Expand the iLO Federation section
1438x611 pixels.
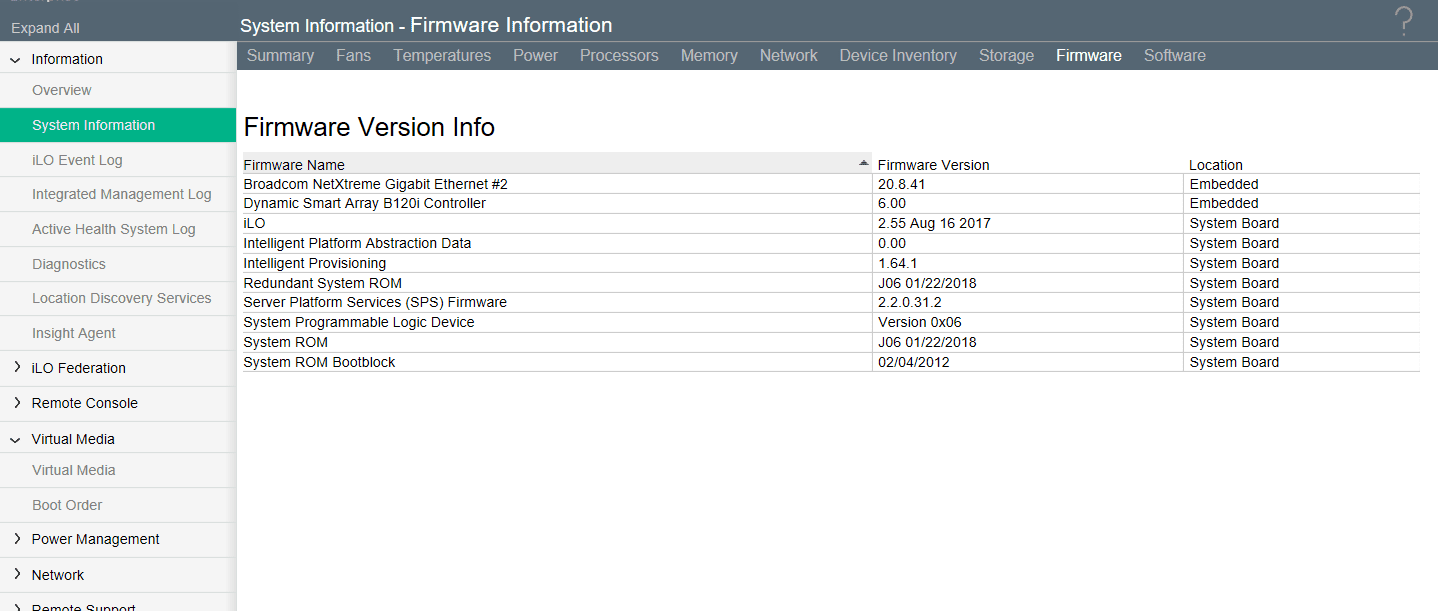[16, 368]
